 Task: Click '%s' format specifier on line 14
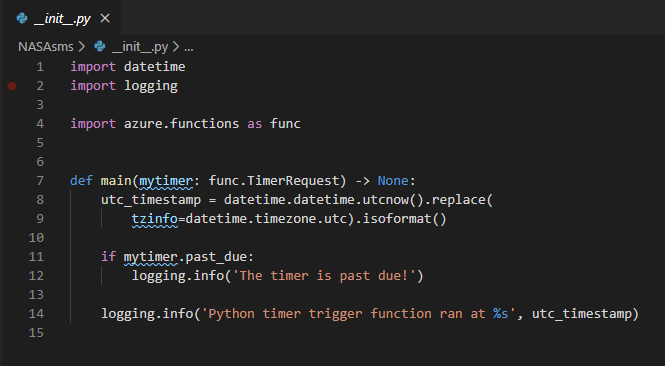[500, 314]
